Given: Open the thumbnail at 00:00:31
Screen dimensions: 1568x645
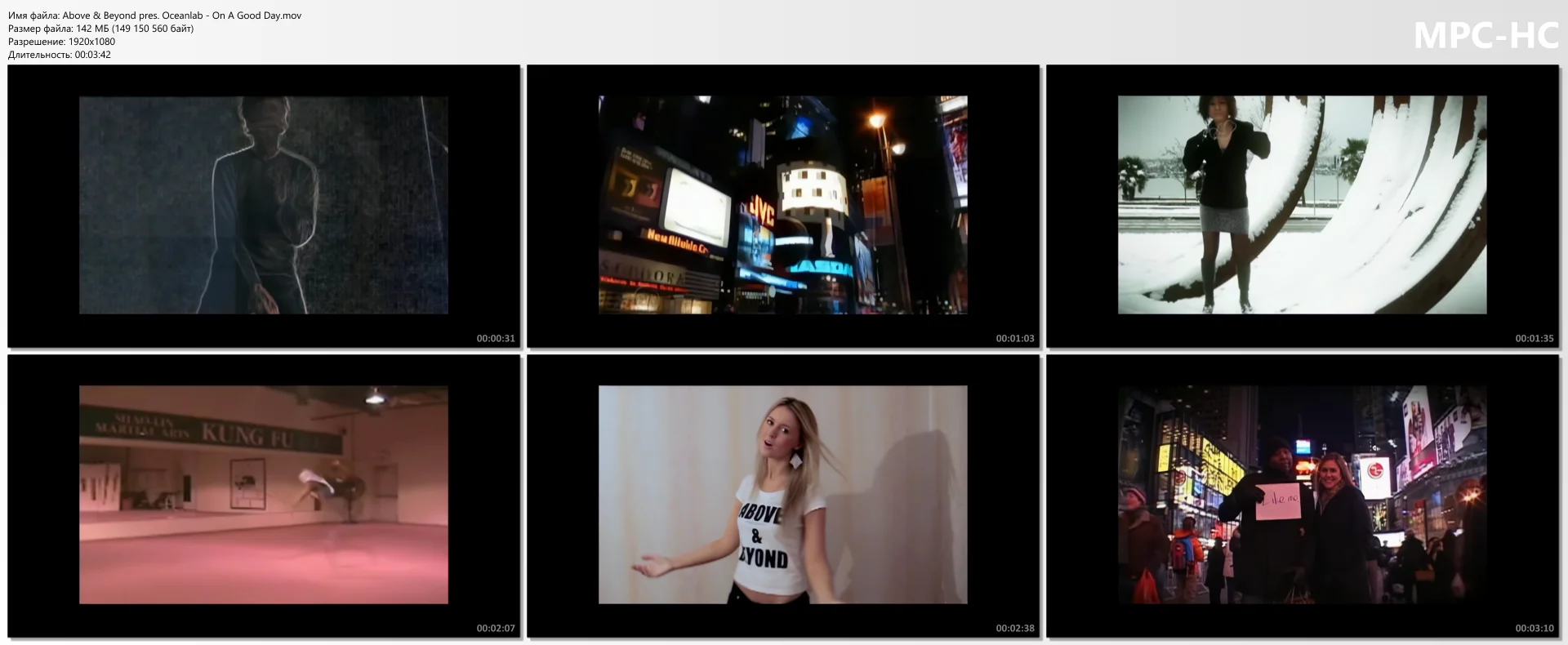Looking at the screenshot, I should pyautogui.click(x=264, y=206).
